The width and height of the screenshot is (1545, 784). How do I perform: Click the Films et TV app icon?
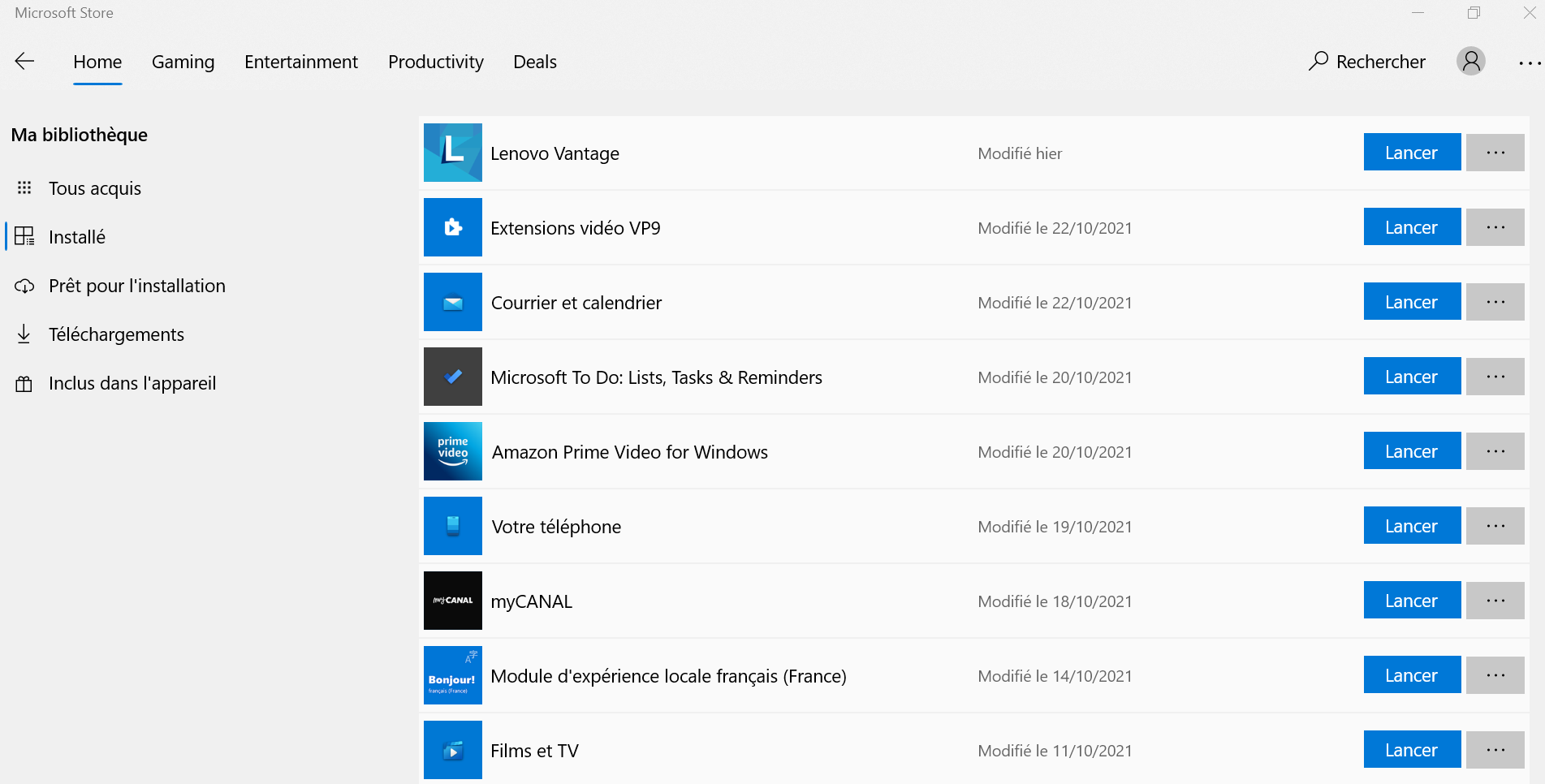453,750
